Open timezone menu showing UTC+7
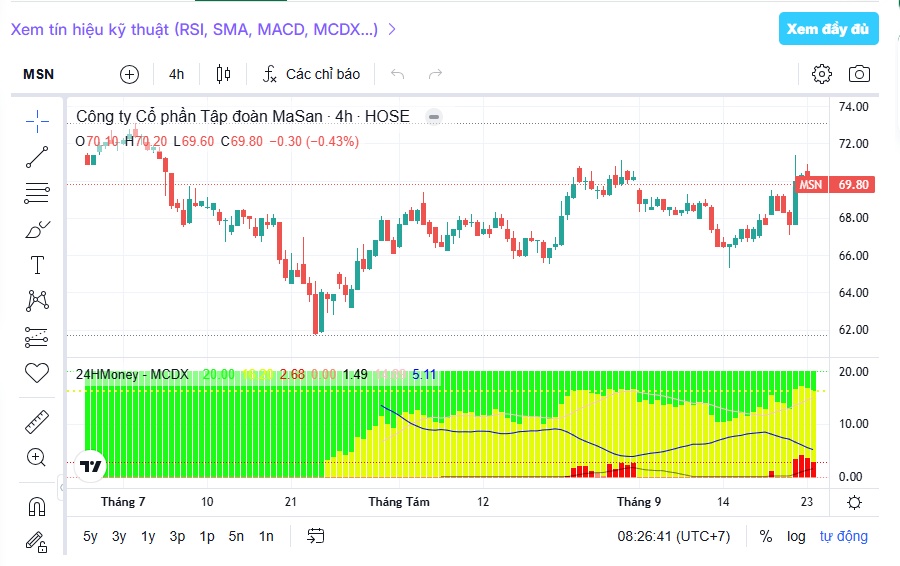The width and height of the screenshot is (900, 566). (674, 536)
